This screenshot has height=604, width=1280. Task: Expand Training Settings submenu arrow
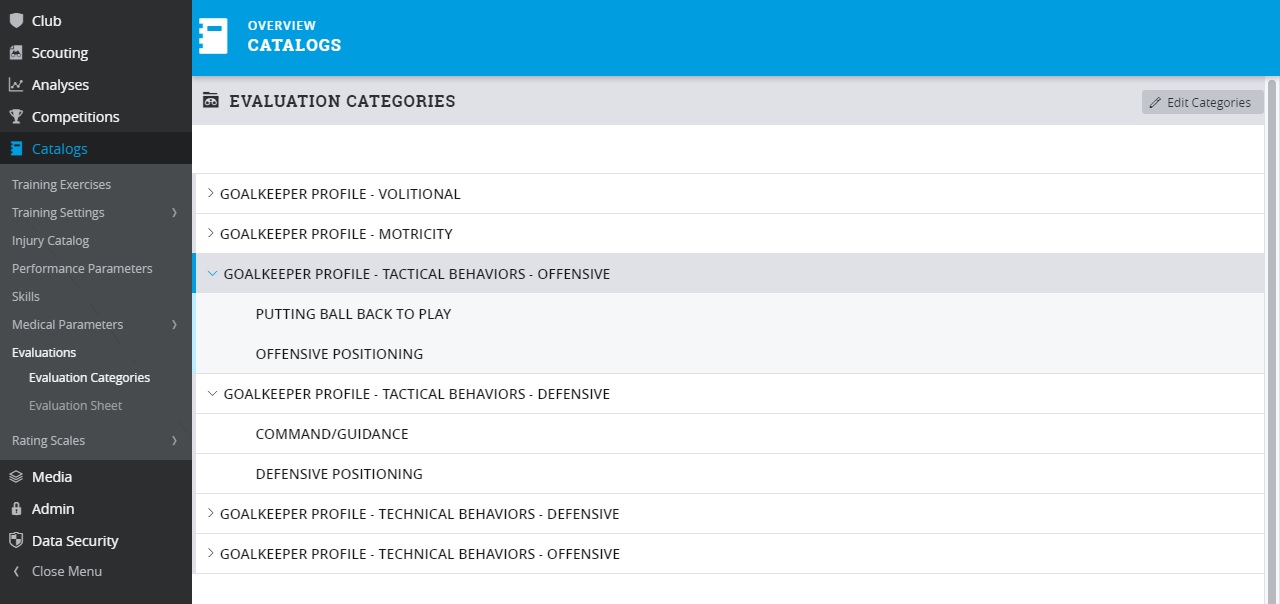point(174,213)
